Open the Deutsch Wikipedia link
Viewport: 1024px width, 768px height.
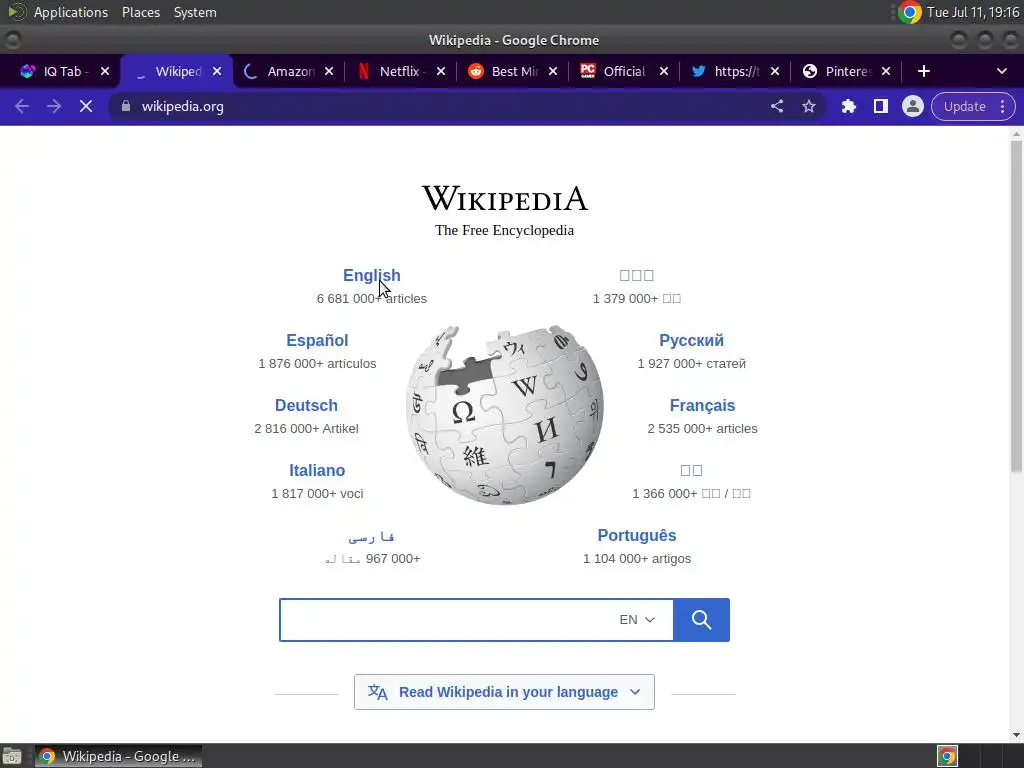click(306, 406)
